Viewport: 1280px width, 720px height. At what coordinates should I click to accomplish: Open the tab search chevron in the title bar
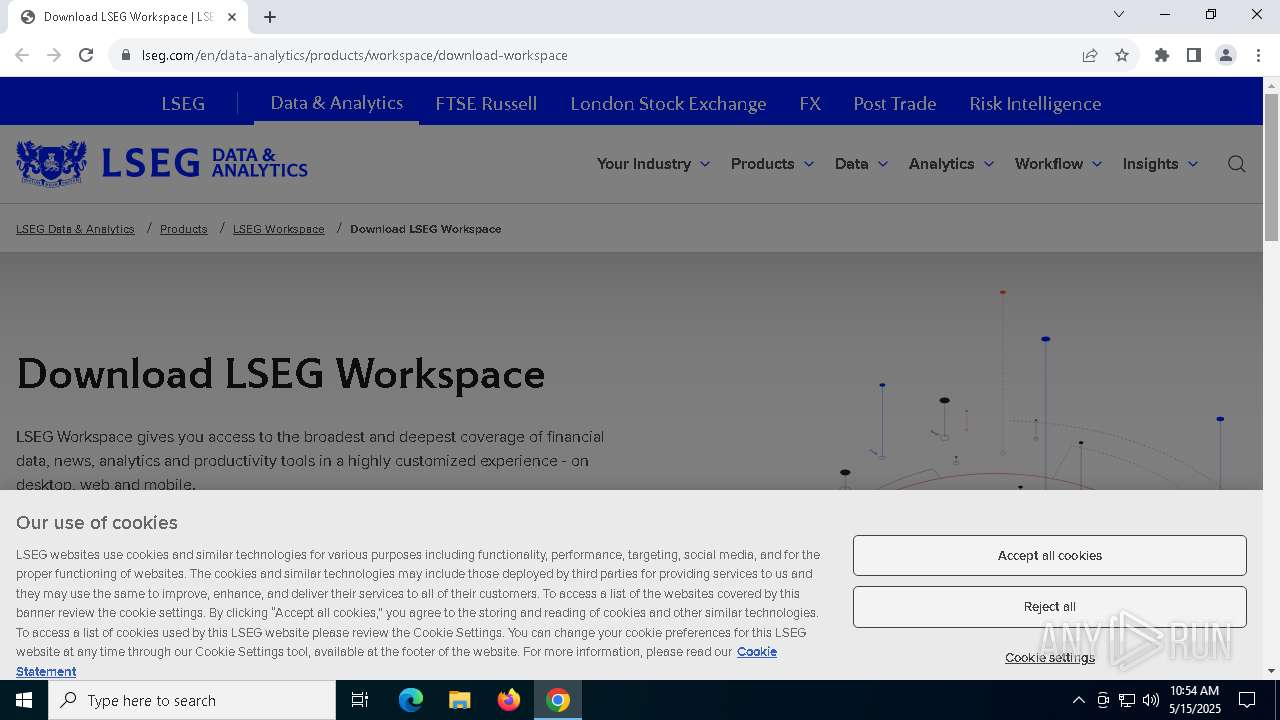click(1119, 14)
